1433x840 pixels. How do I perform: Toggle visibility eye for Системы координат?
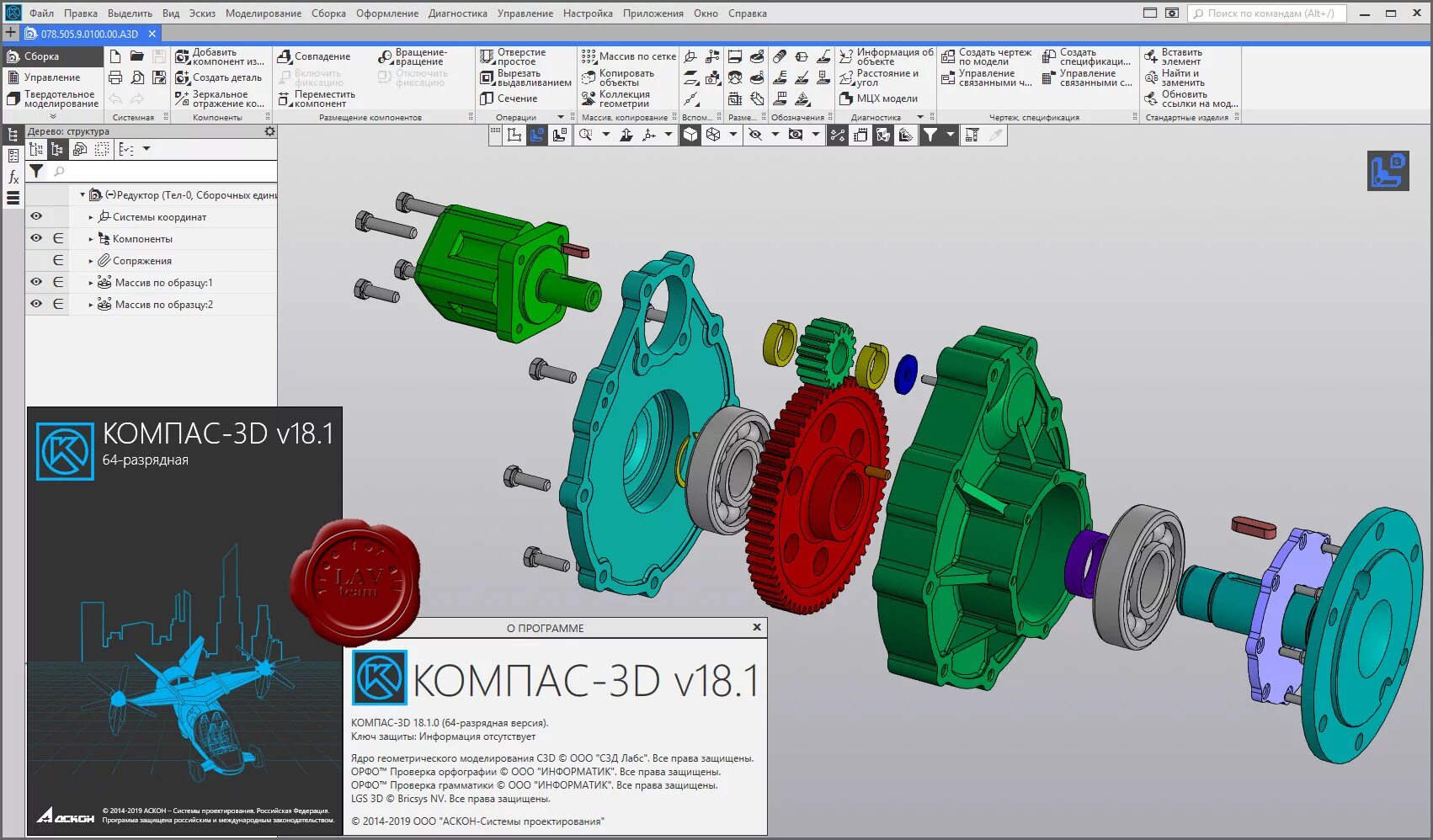(x=36, y=216)
